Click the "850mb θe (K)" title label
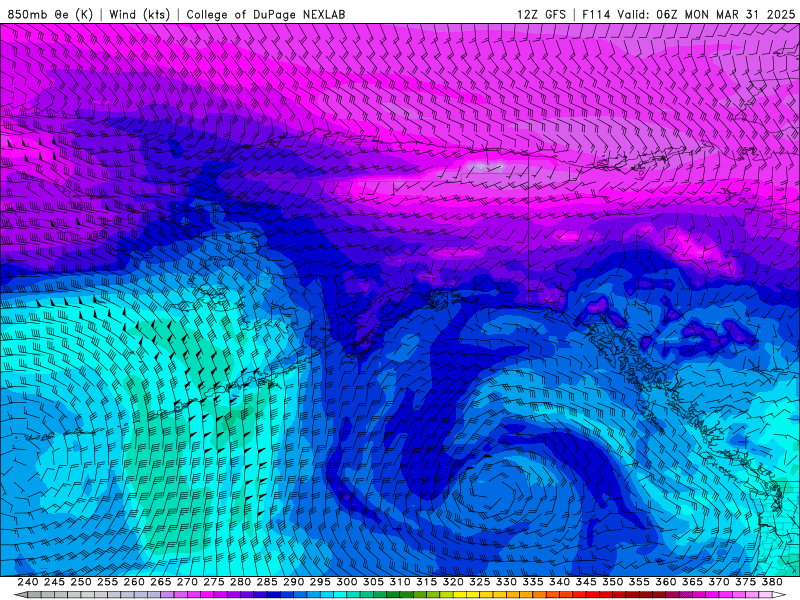The height and width of the screenshot is (600, 800). (x=50, y=14)
